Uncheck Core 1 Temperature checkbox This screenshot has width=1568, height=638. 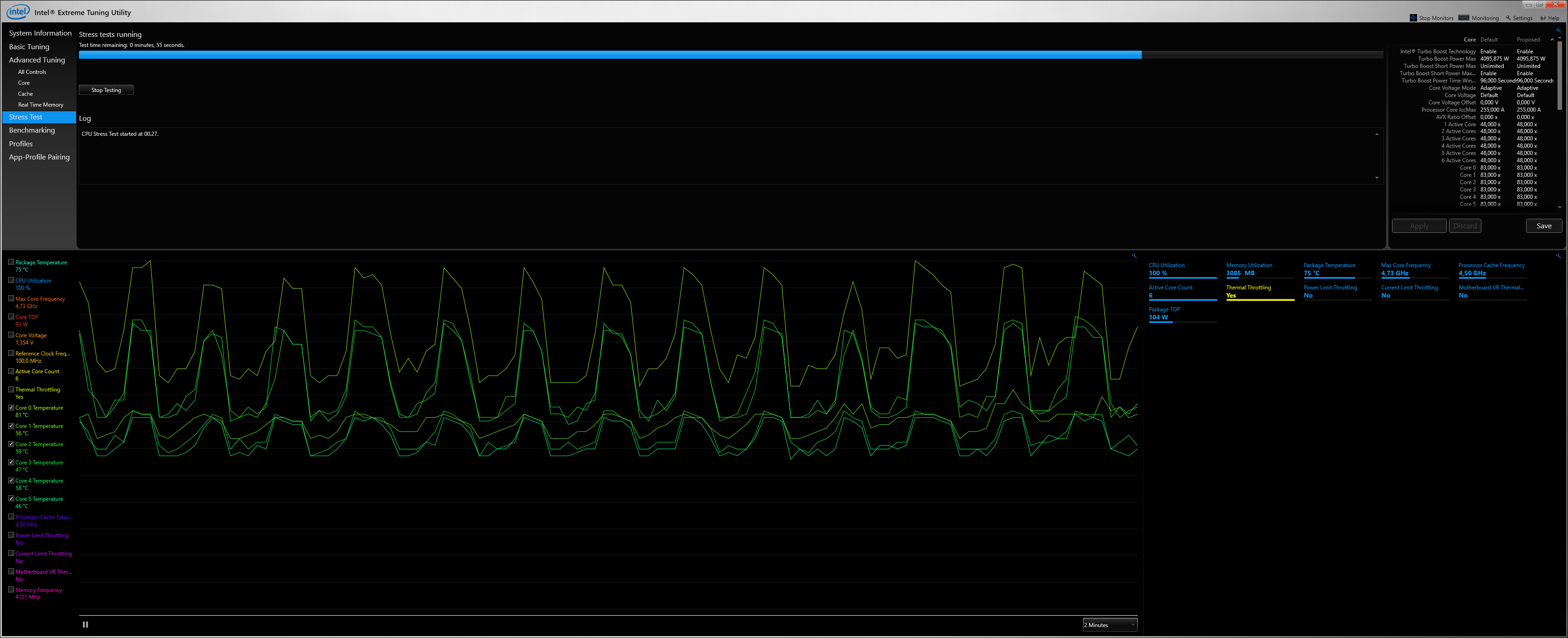pyautogui.click(x=11, y=426)
